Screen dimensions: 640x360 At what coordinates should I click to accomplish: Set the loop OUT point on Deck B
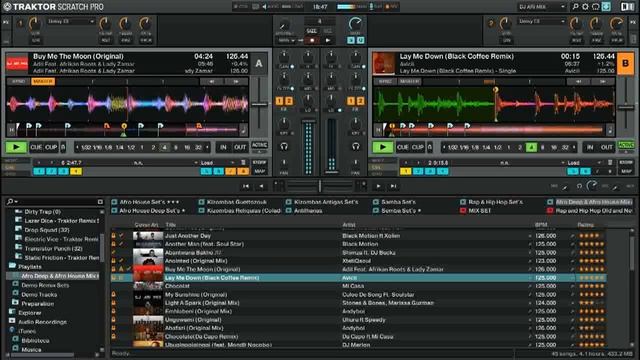coord(607,147)
